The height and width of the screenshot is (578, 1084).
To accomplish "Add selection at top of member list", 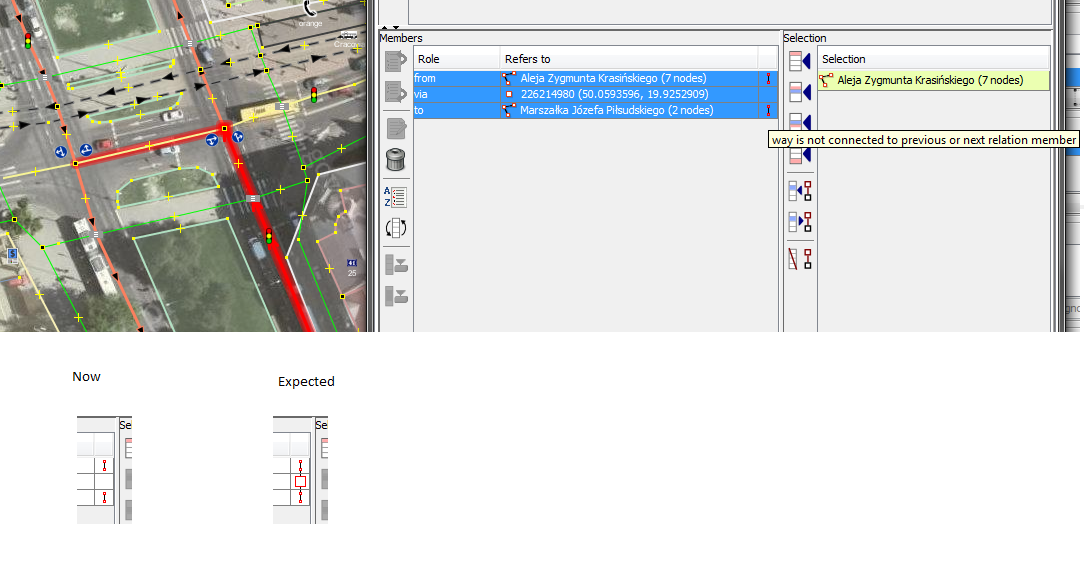I will (x=800, y=61).
